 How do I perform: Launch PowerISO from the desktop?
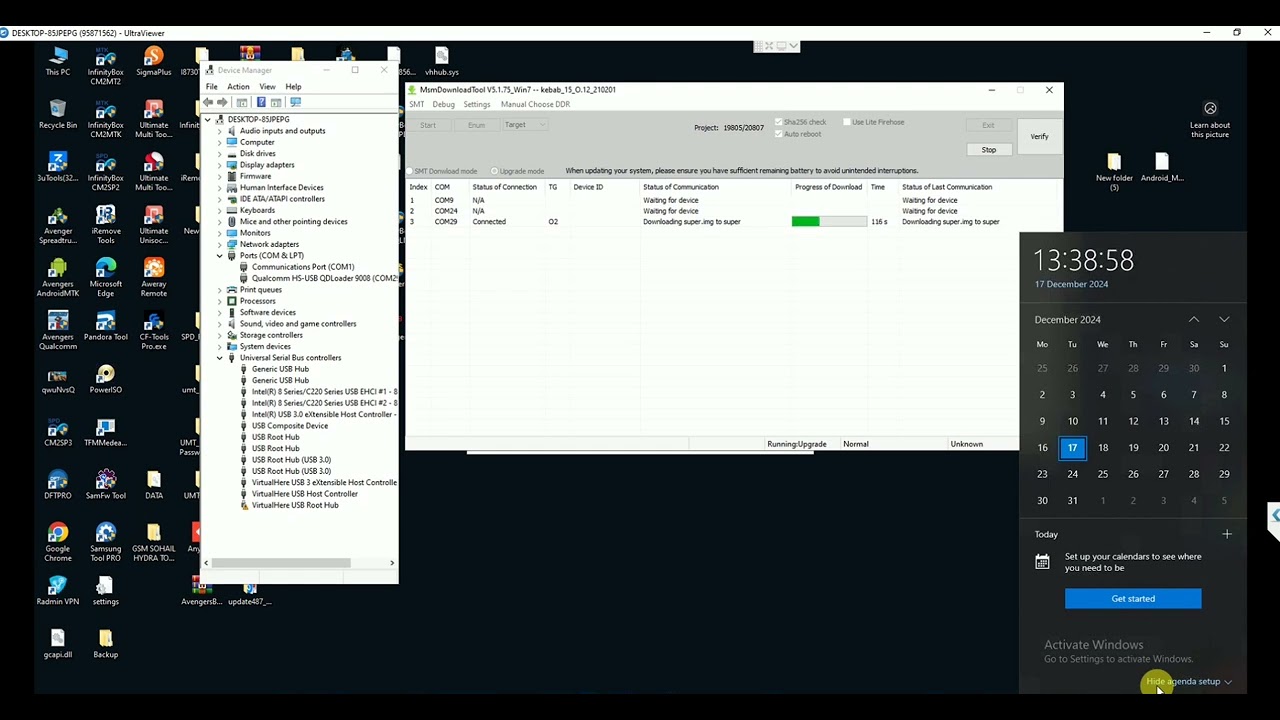tap(105, 380)
